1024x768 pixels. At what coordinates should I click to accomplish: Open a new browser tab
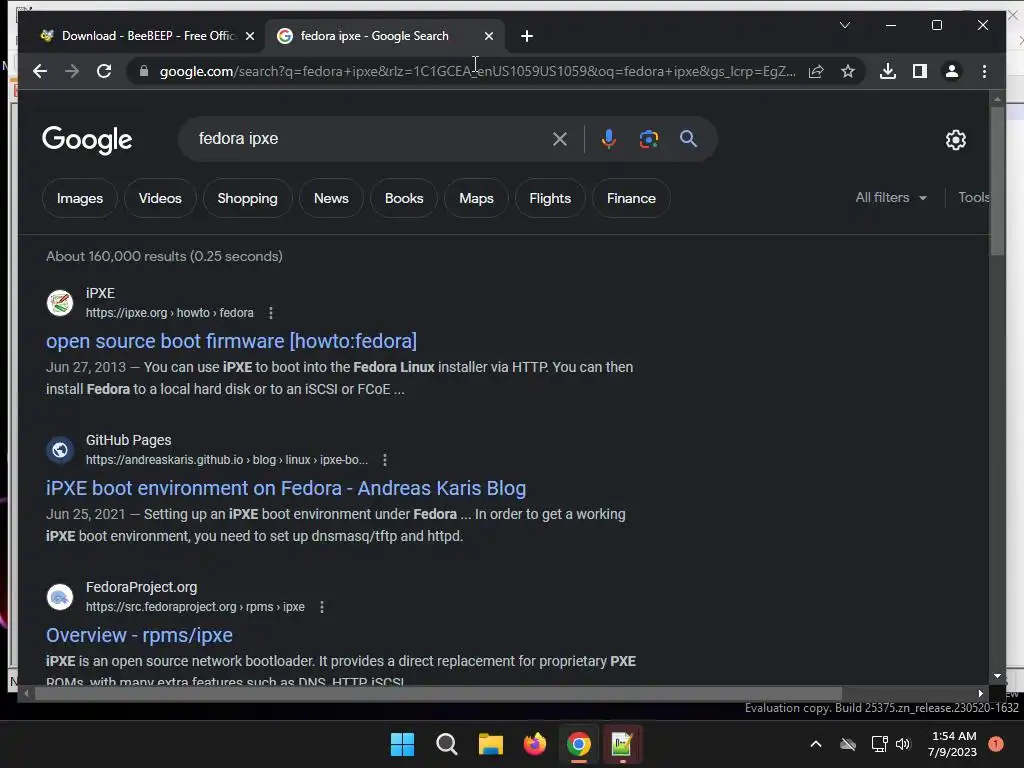pos(527,36)
